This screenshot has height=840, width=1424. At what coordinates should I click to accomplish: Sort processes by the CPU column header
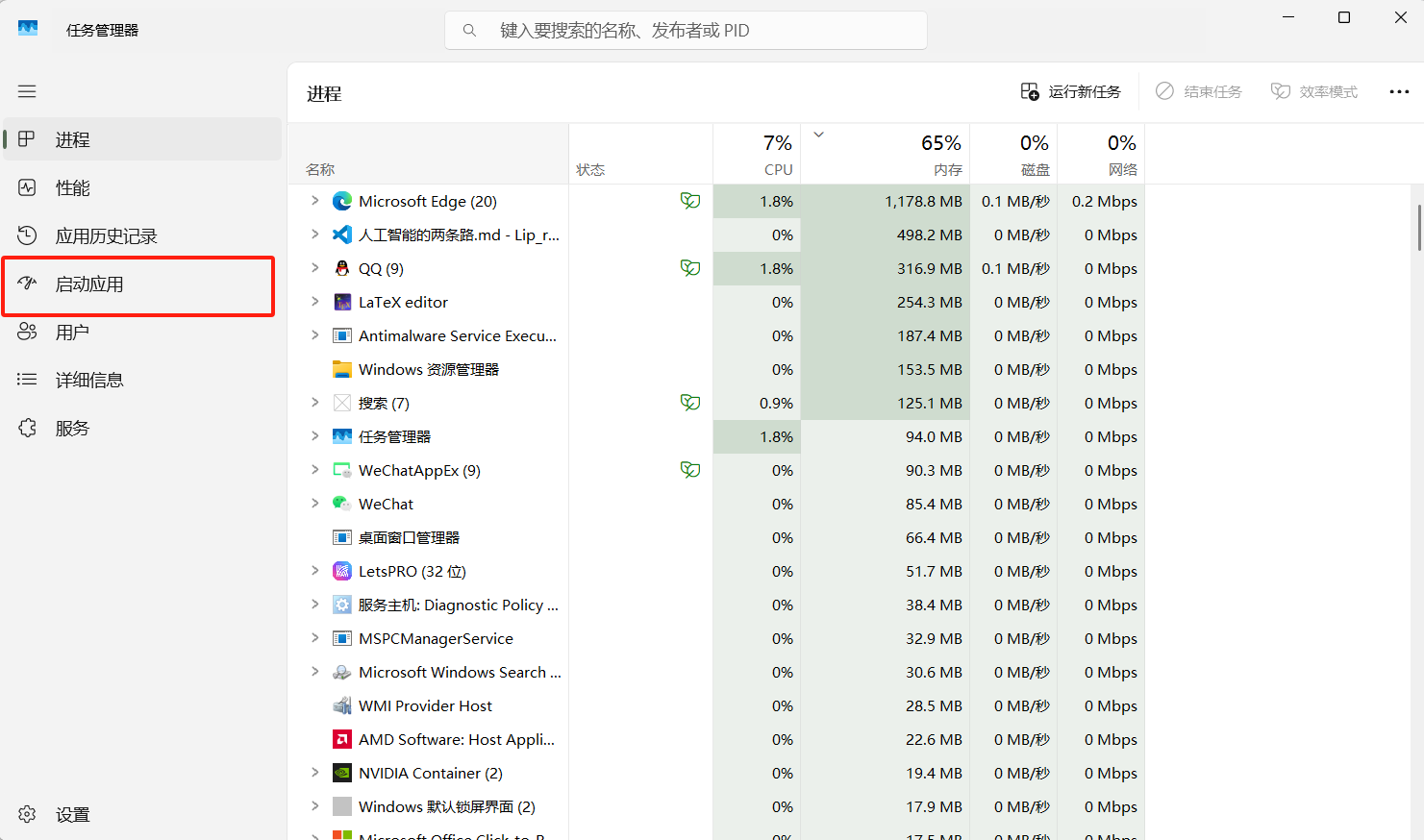pos(757,154)
